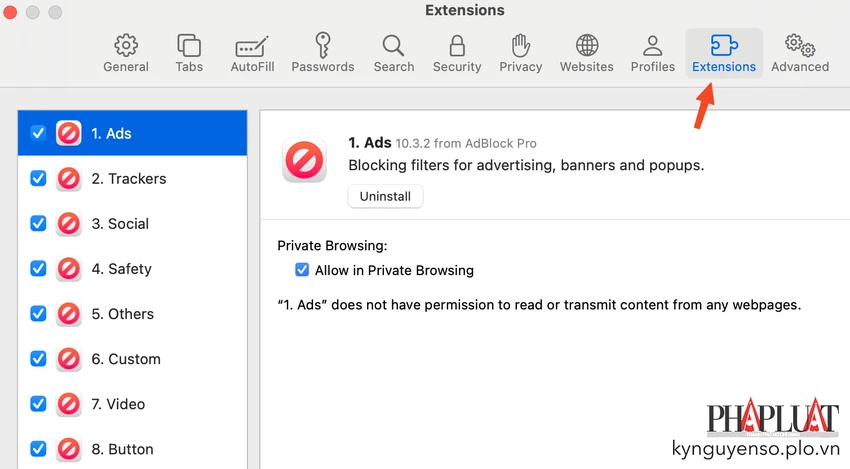Image resolution: width=850 pixels, height=469 pixels.
Task: Open the Tabs preferences icon
Action: tap(189, 46)
